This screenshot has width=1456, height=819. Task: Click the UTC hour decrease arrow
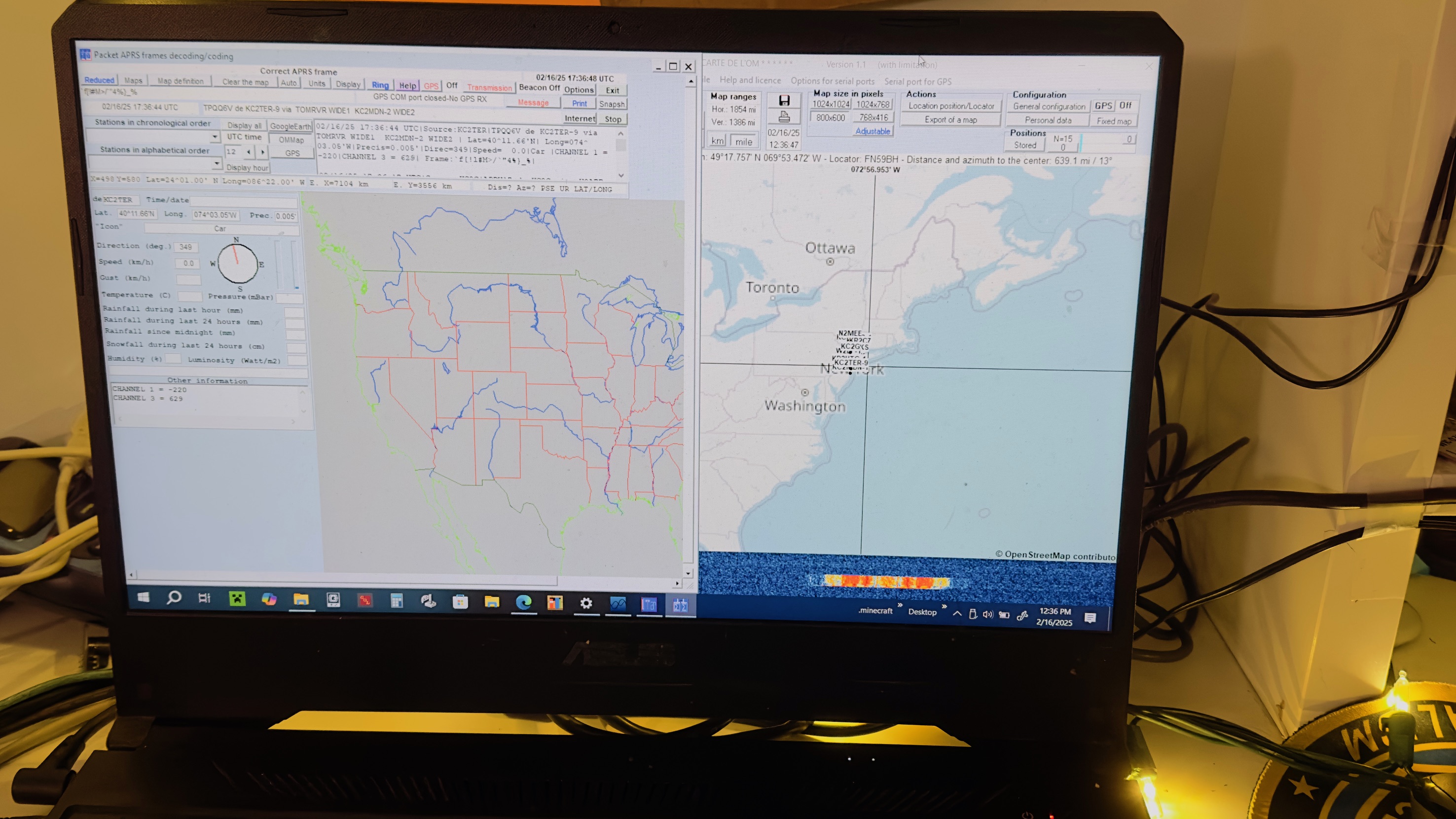point(249,151)
